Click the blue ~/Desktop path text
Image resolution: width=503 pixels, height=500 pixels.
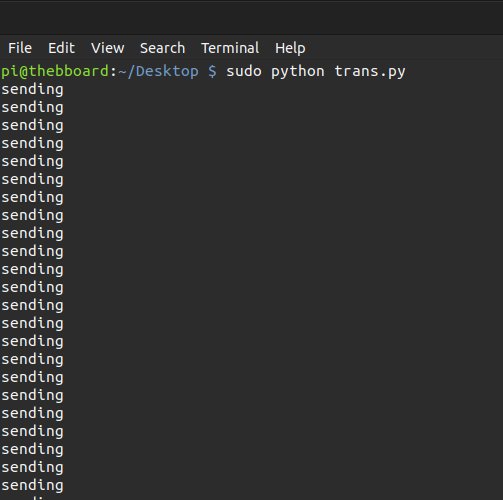158,71
